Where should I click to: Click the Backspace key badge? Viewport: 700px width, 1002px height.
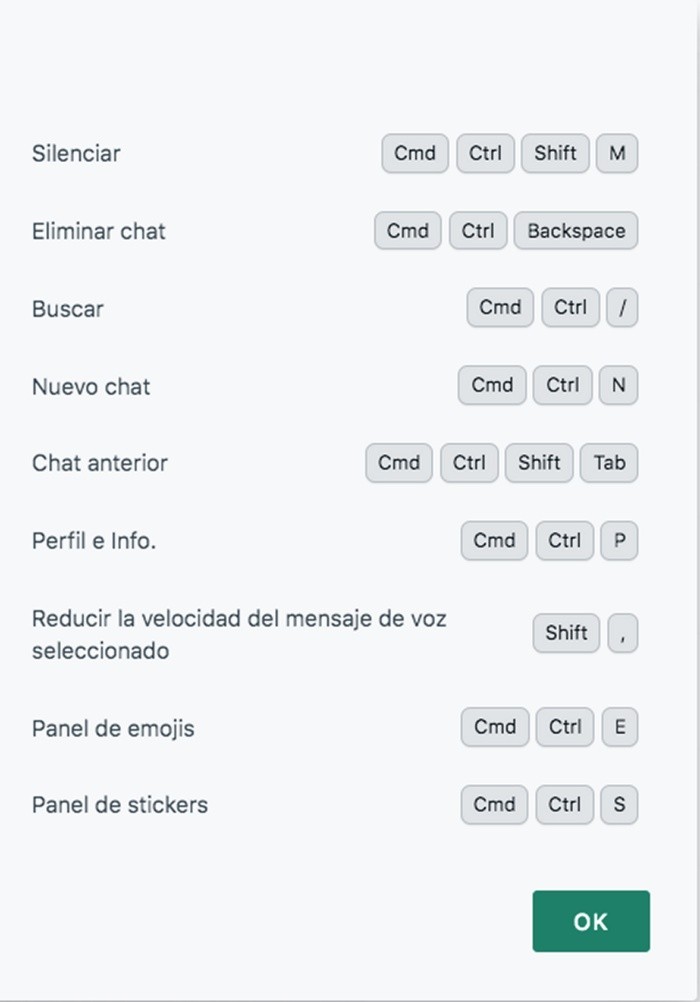(x=576, y=231)
